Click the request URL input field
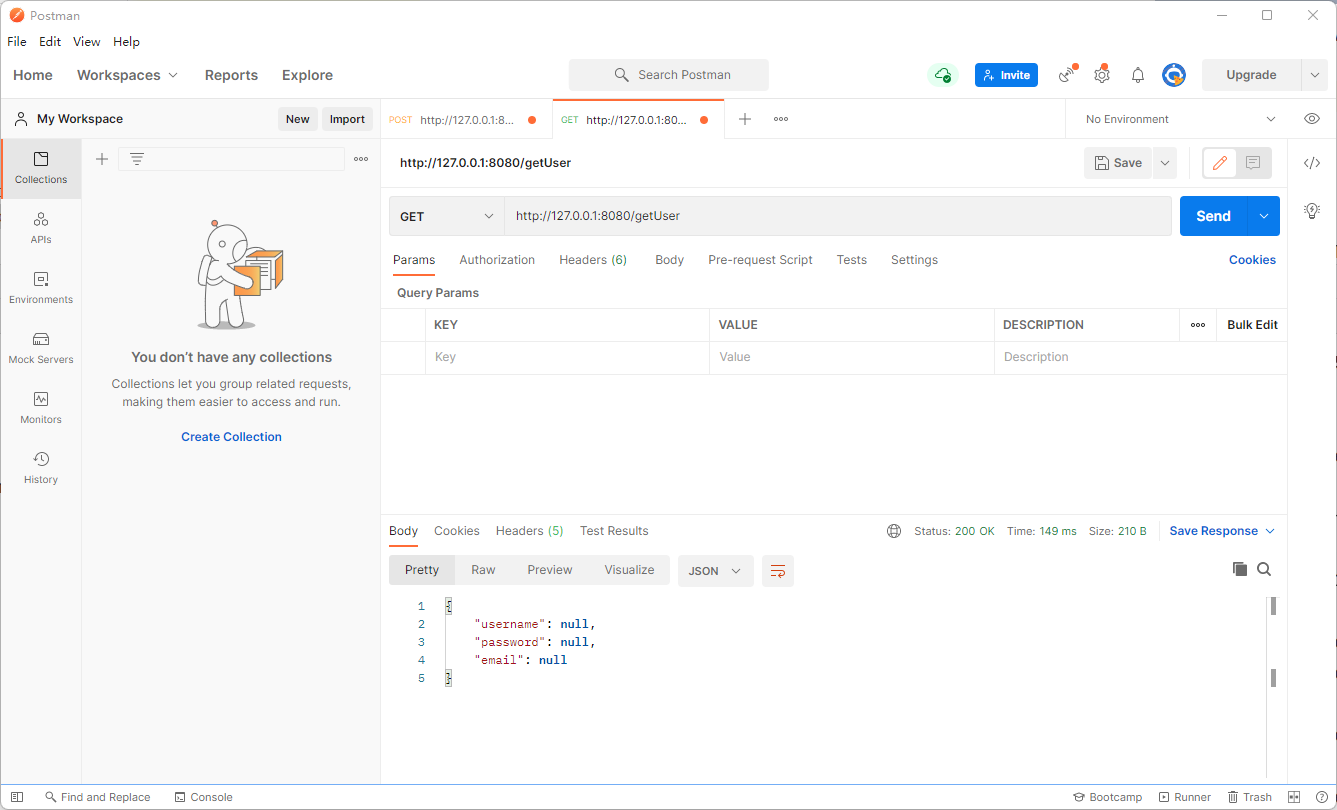Image resolution: width=1337 pixels, height=810 pixels. pyautogui.click(x=838, y=216)
